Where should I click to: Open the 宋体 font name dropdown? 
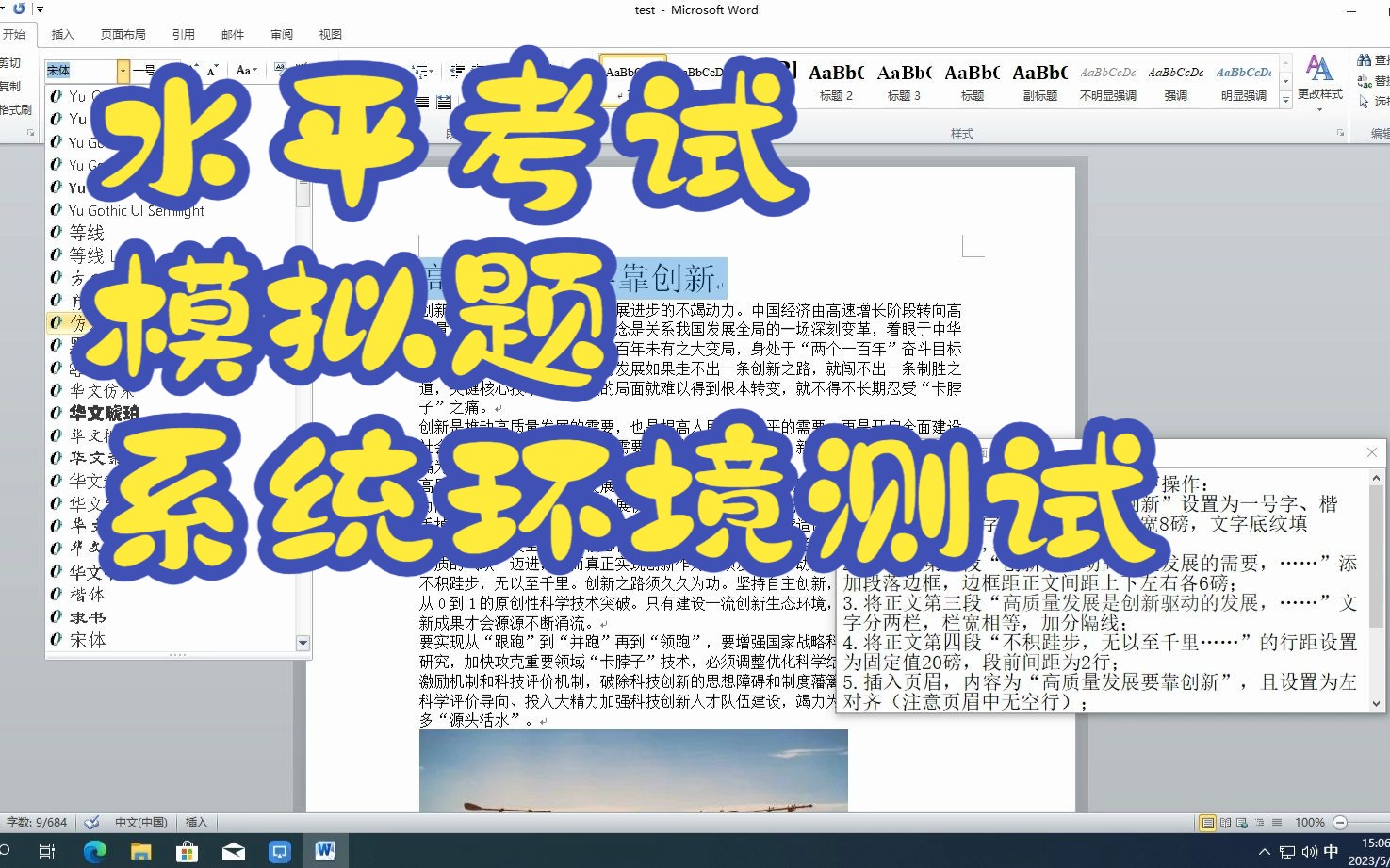(123, 70)
